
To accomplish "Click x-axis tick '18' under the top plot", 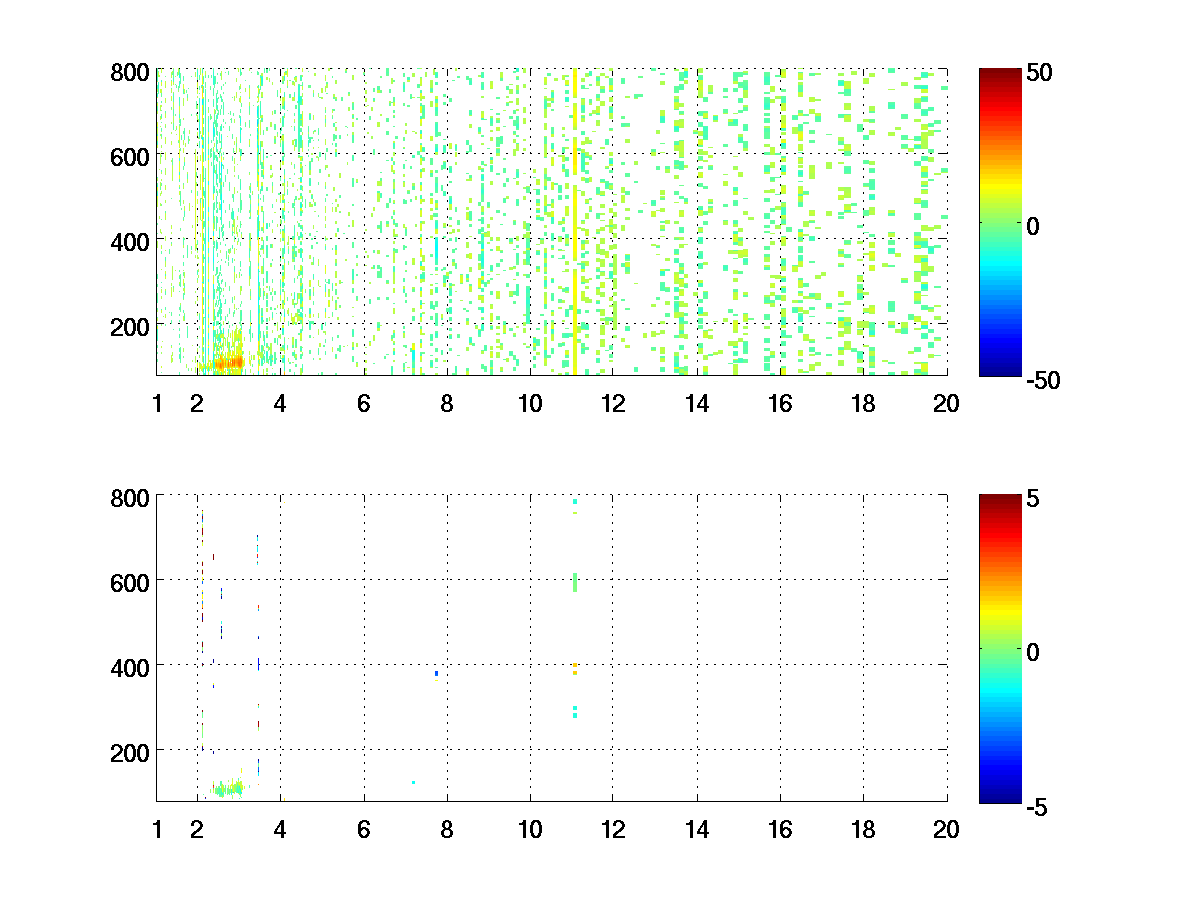I will click(x=863, y=403).
